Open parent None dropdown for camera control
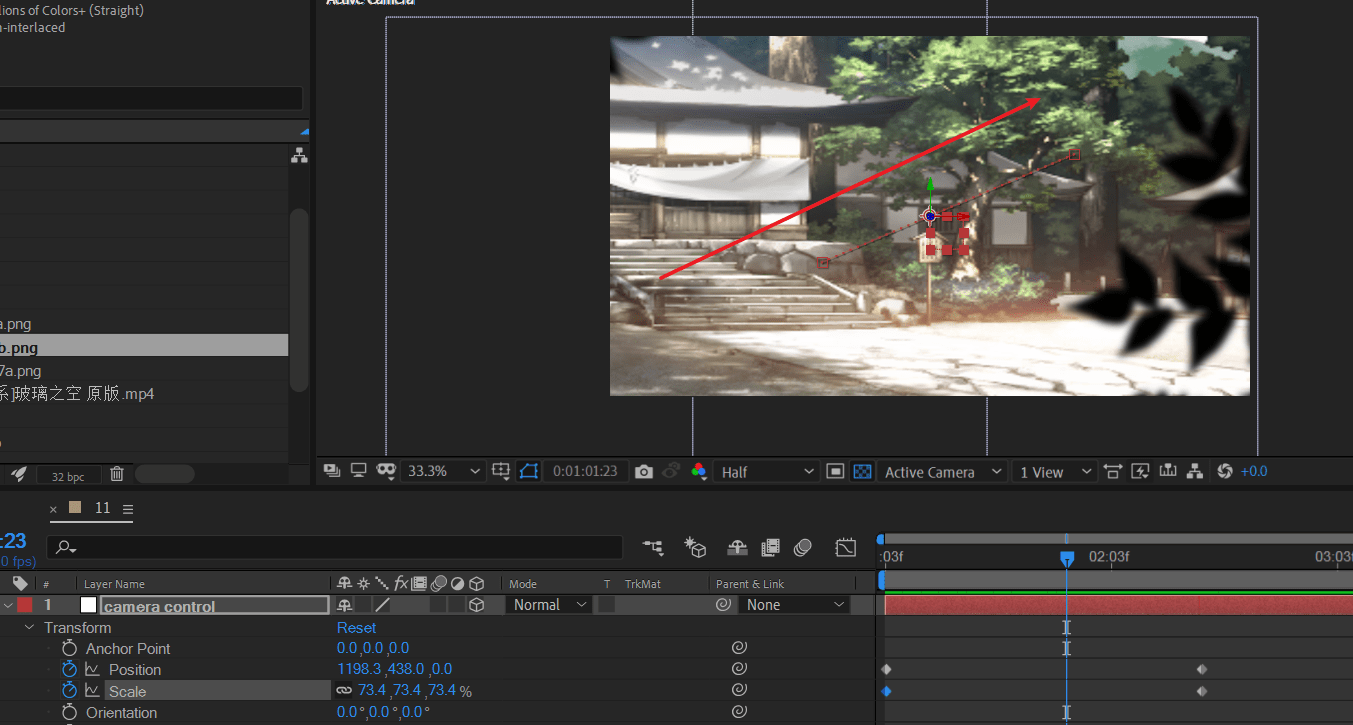1353x725 pixels. tap(796, 604)
